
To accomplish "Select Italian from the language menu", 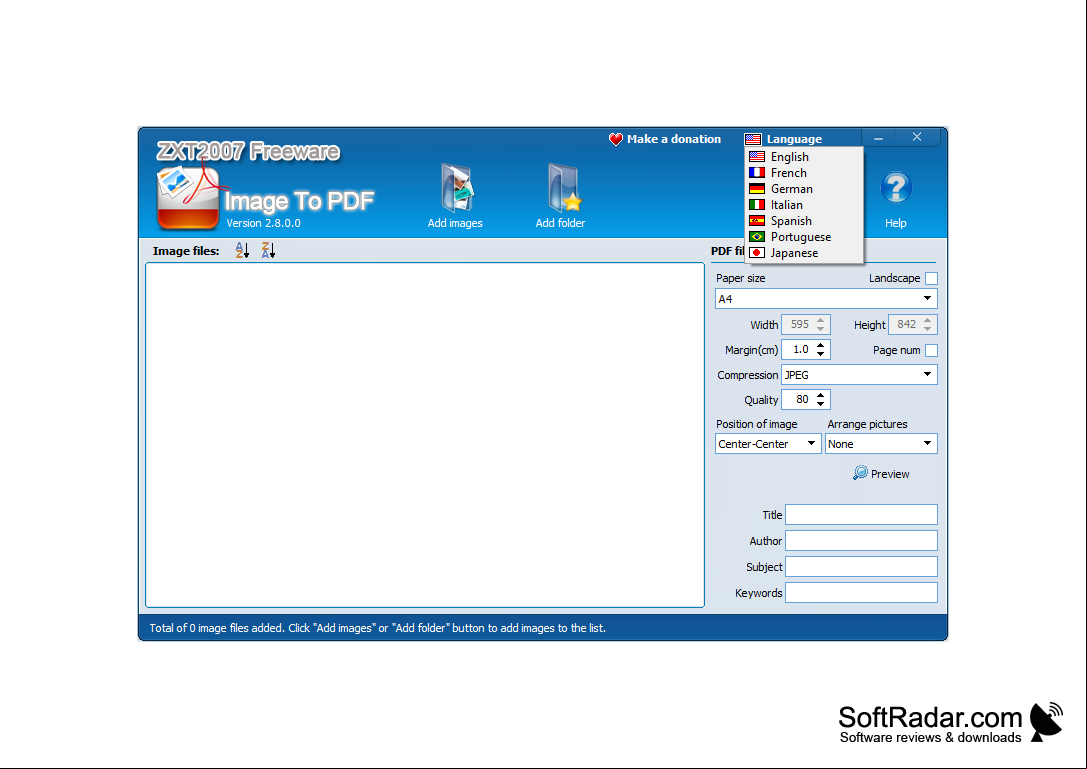I will pyautogui.click(x=804, y=205).
